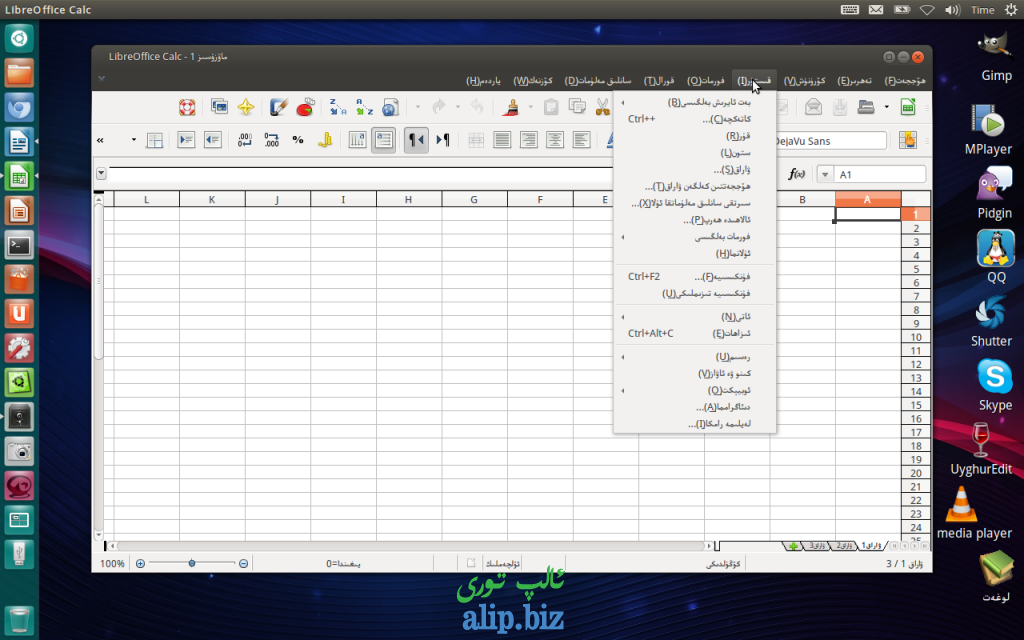Open the (O) Format menu
1024x640 pixels.
[705, 80]
